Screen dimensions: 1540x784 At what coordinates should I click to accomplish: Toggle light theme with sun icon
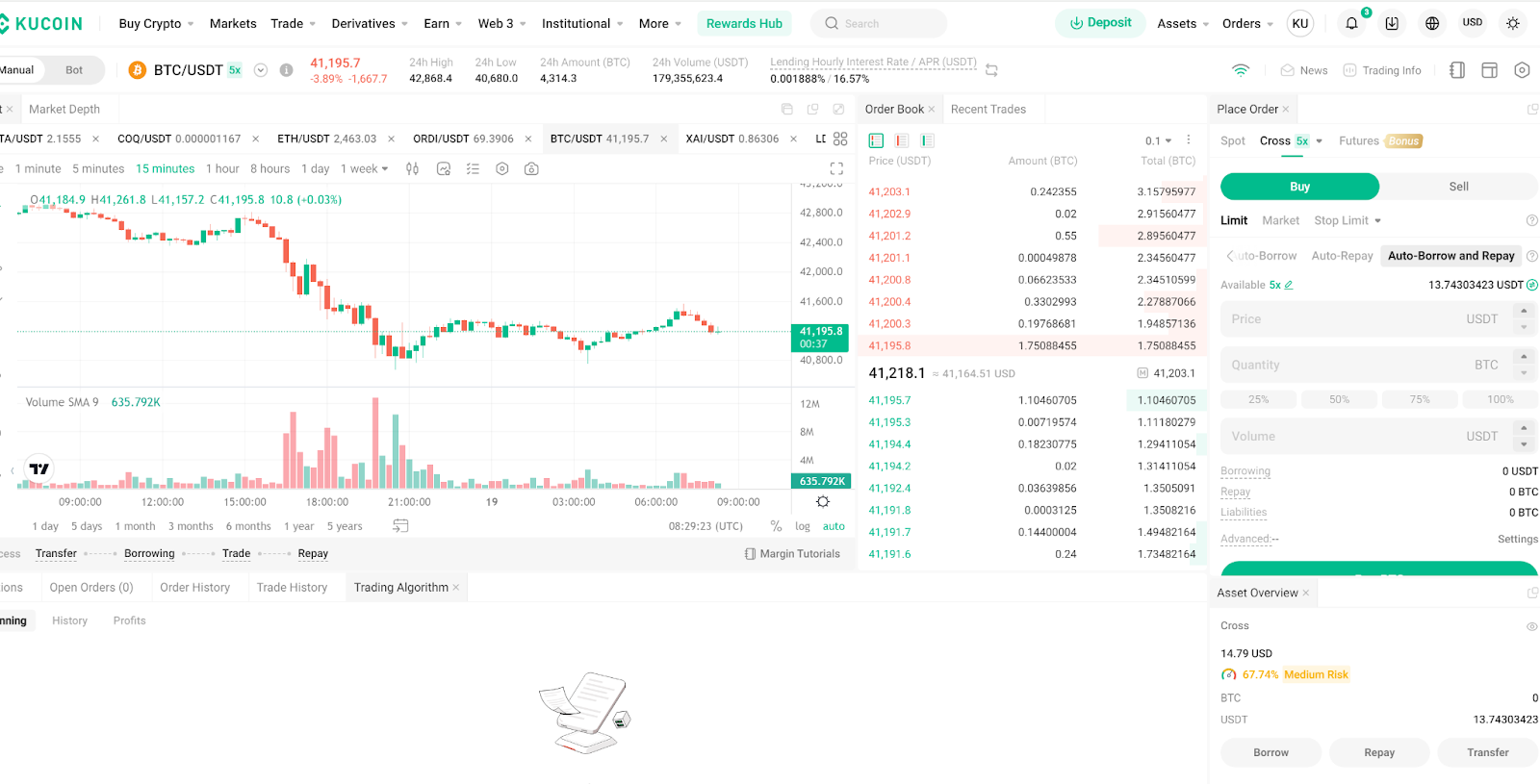[1513, 23]
